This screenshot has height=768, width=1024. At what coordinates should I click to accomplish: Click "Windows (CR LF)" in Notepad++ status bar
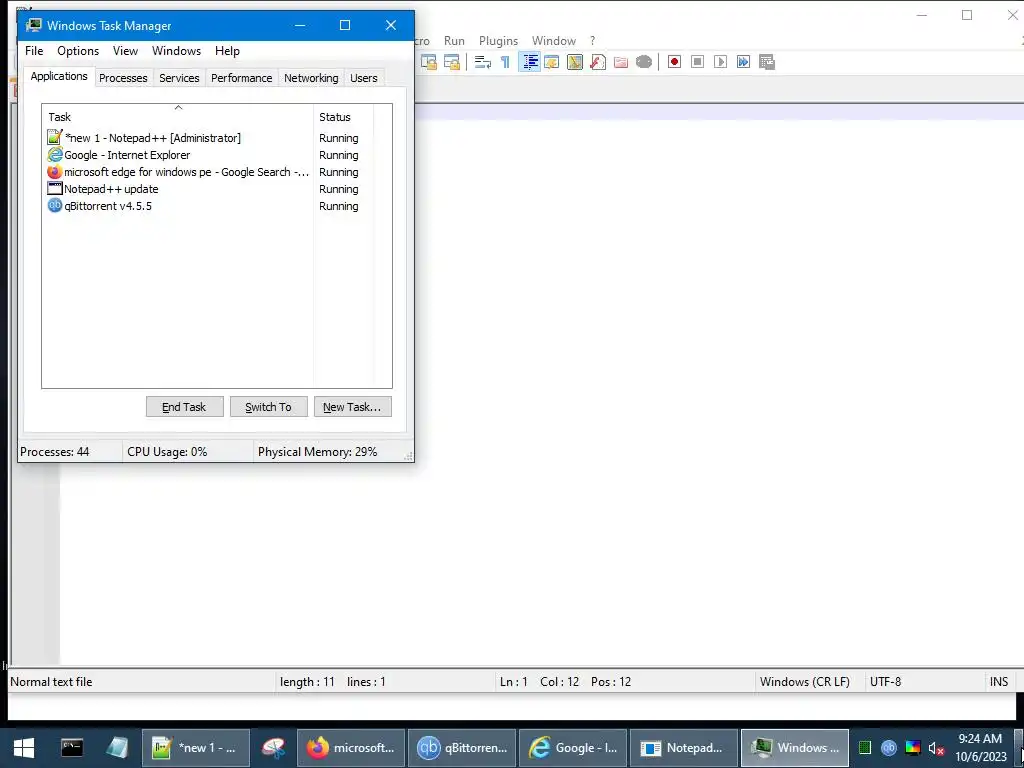point(805,682)
